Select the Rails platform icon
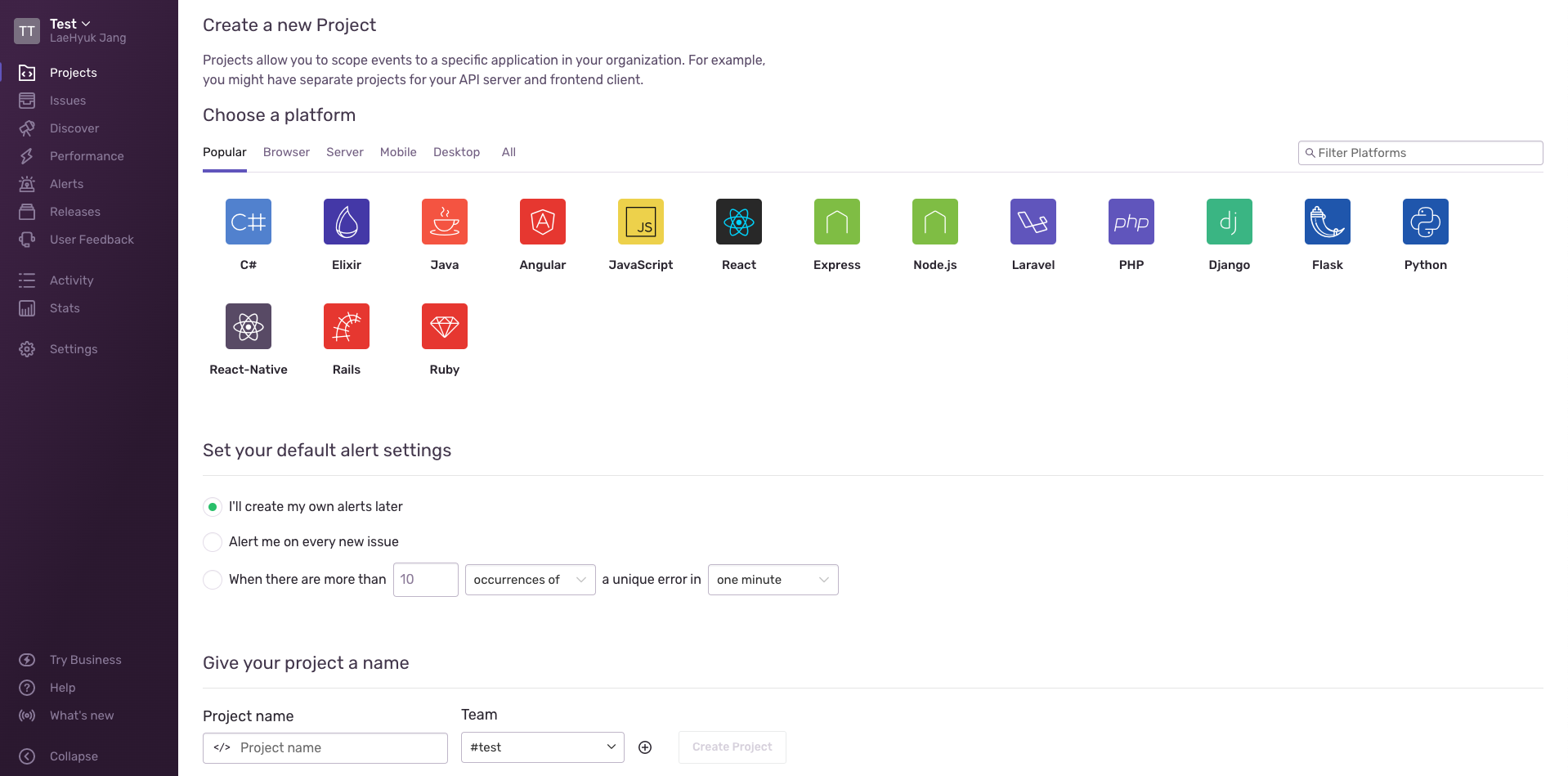The width and height of the screenshot is (1568, 776). pyautogui.click(x=347, y=326)
